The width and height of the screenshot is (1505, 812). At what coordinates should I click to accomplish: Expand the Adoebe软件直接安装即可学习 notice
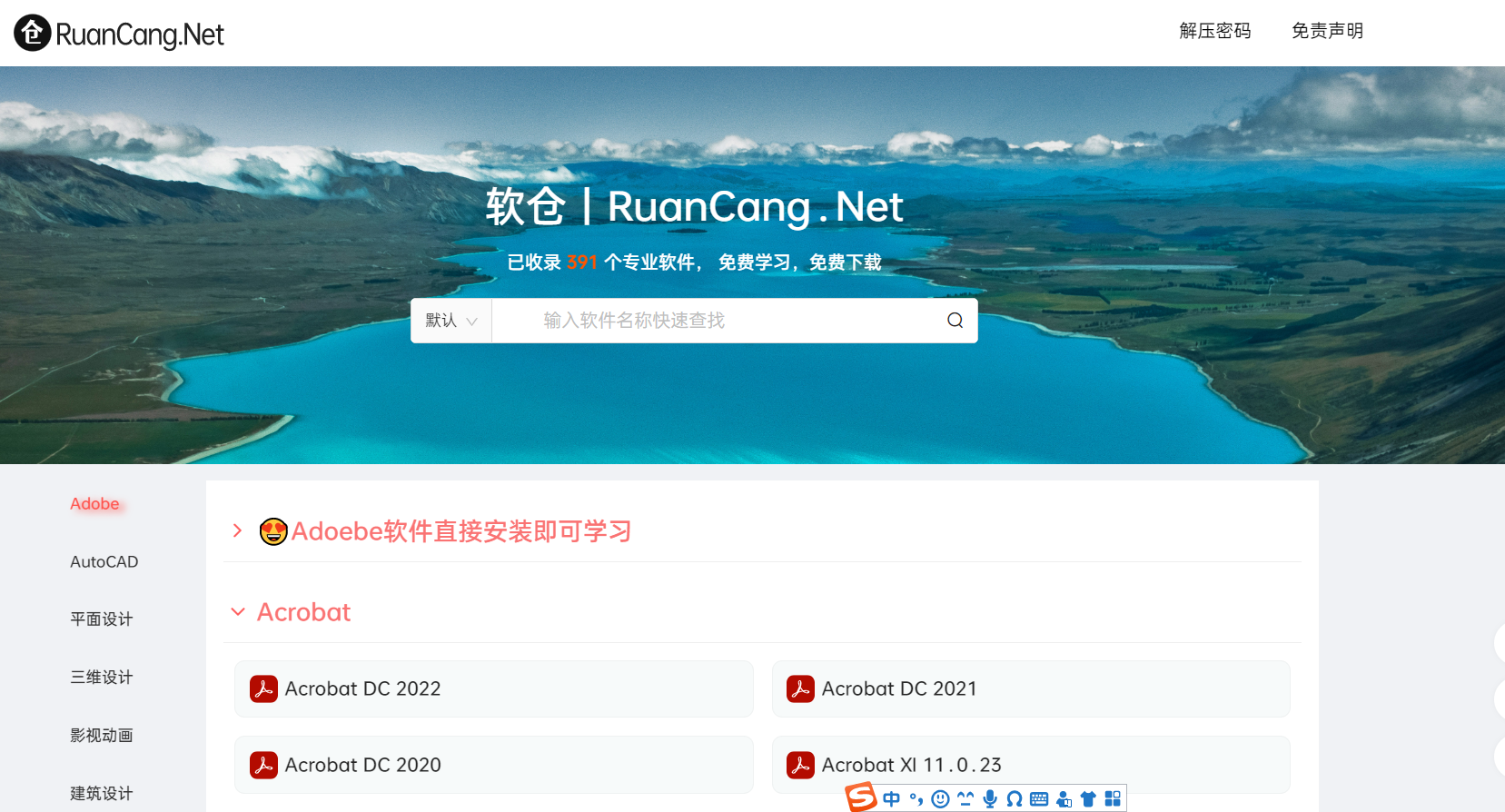pyautogui.click(x=238, y=531)
